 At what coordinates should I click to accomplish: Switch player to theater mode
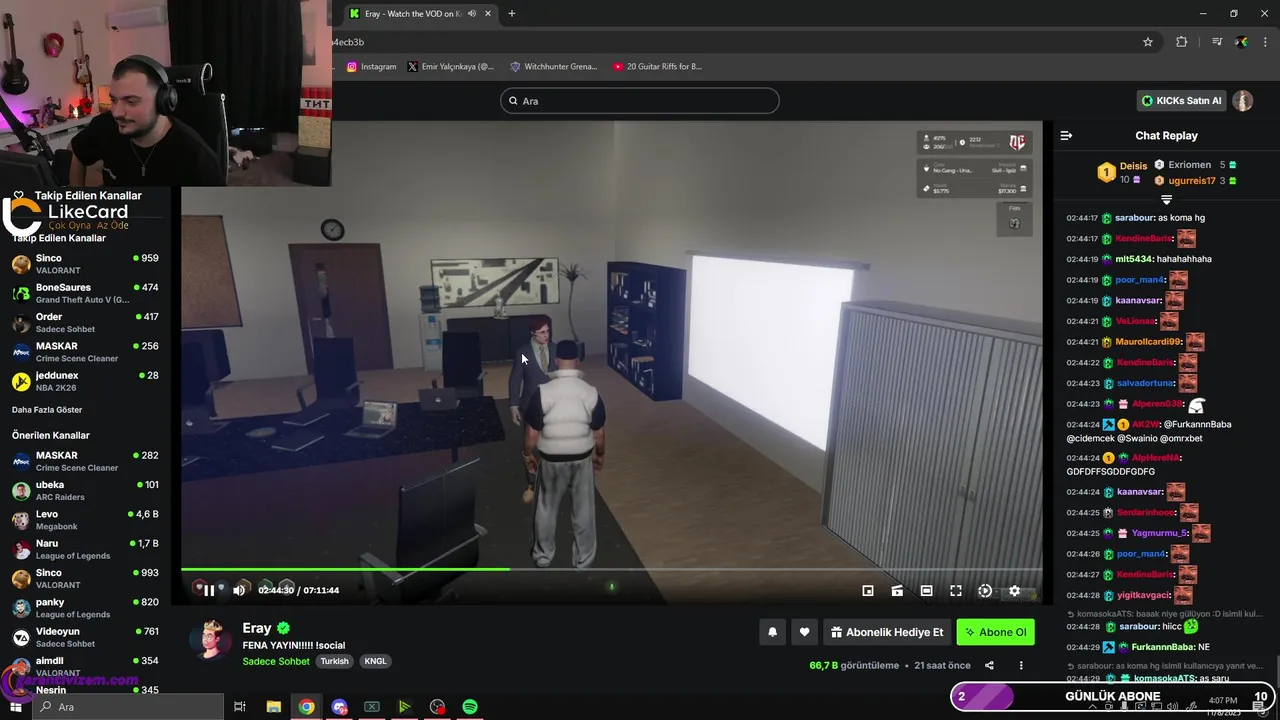(927, 591)
